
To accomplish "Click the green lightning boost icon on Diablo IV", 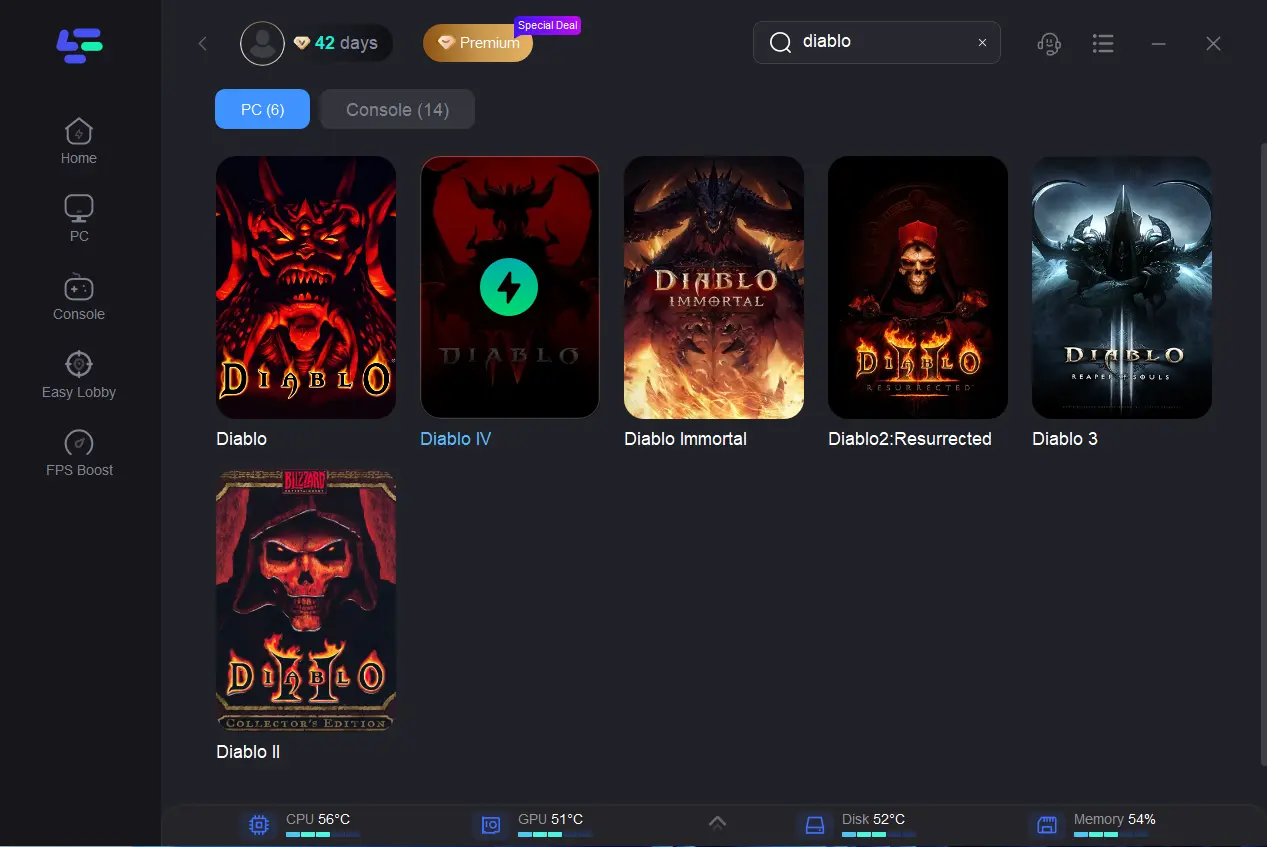I will click(509, 287).
